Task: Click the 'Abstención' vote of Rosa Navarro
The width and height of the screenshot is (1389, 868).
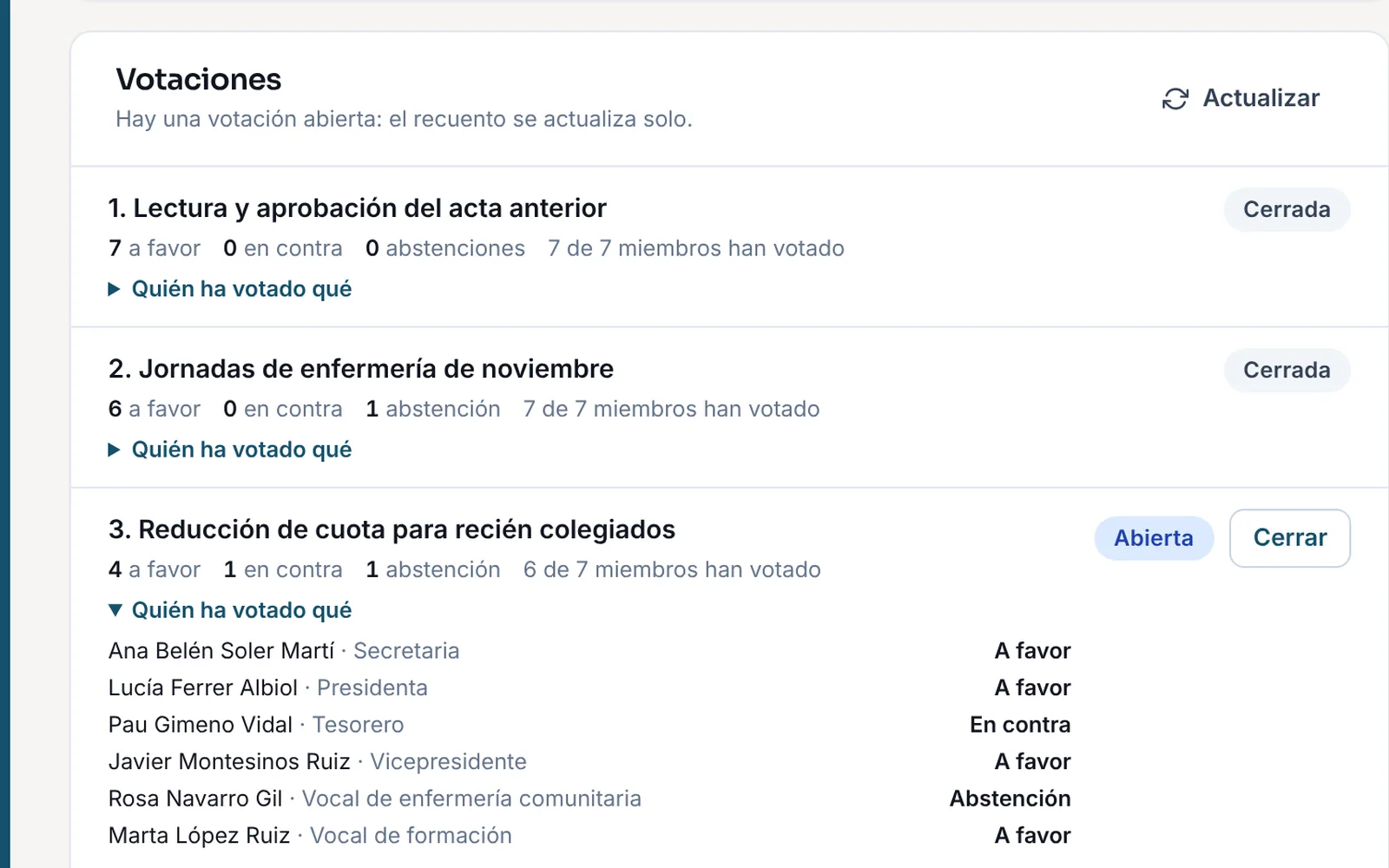Action: click(x=1010, y=799)
